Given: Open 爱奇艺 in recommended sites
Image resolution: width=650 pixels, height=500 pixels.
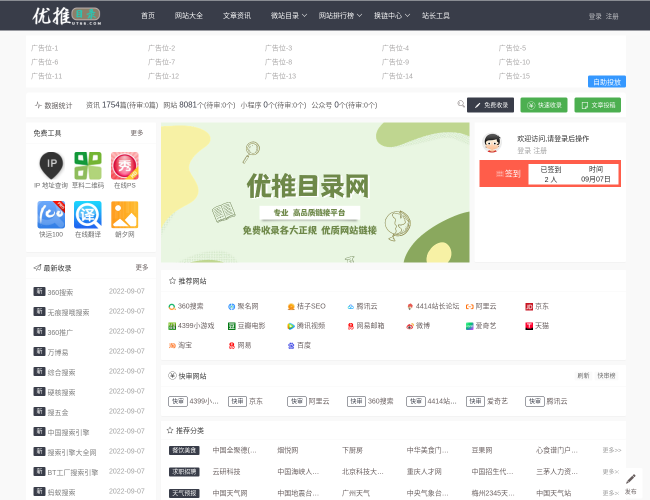Looking at the screenshot, I should (481, 326).
